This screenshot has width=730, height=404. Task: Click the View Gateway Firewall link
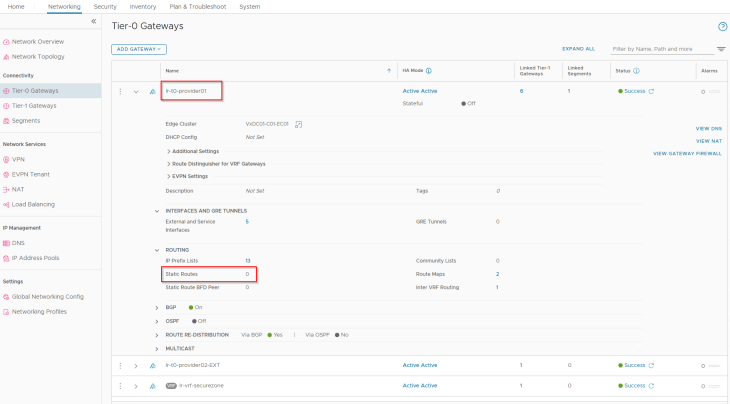pos(687,153)
